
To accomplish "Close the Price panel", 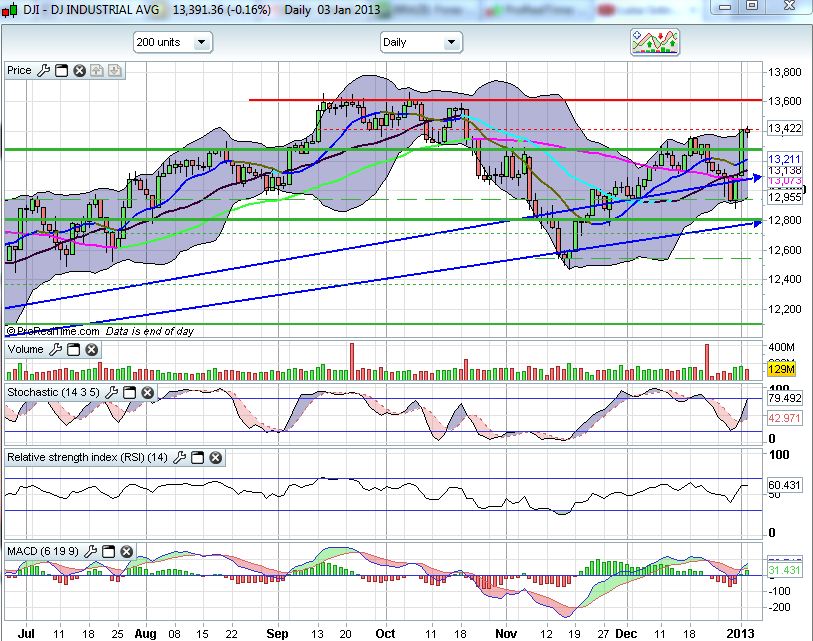I will (x=79, y=71).
